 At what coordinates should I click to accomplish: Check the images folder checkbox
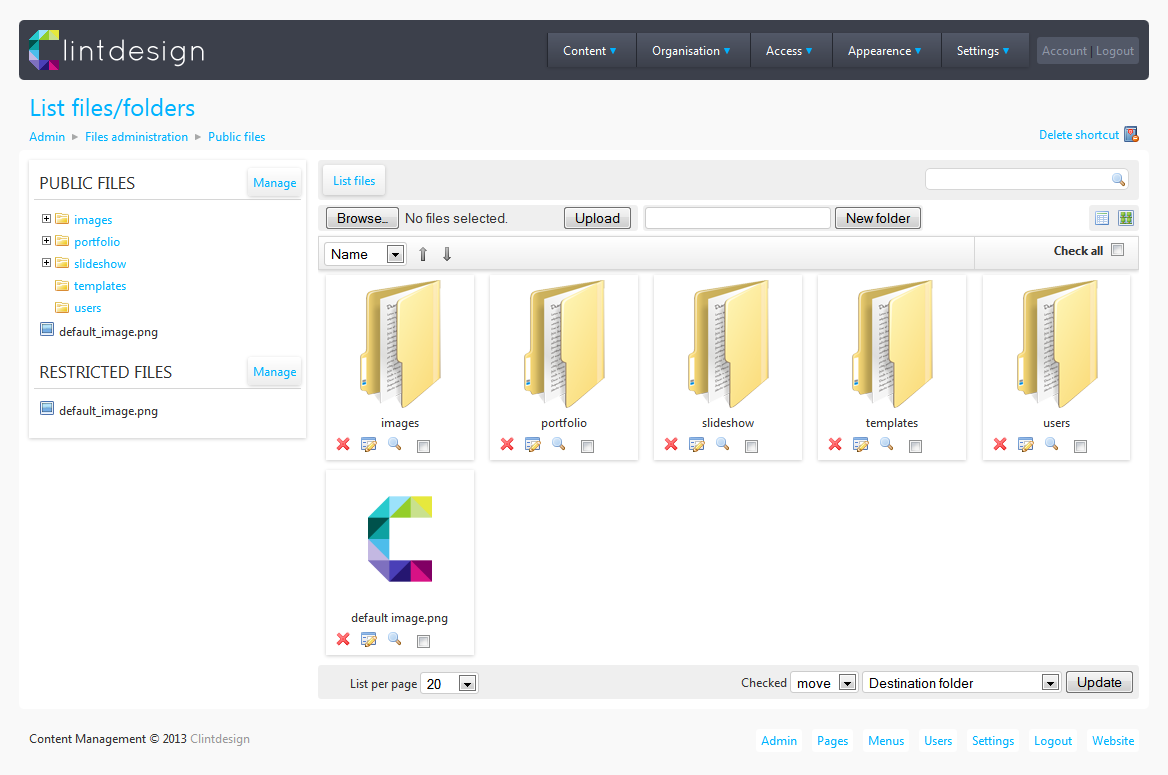423,446
